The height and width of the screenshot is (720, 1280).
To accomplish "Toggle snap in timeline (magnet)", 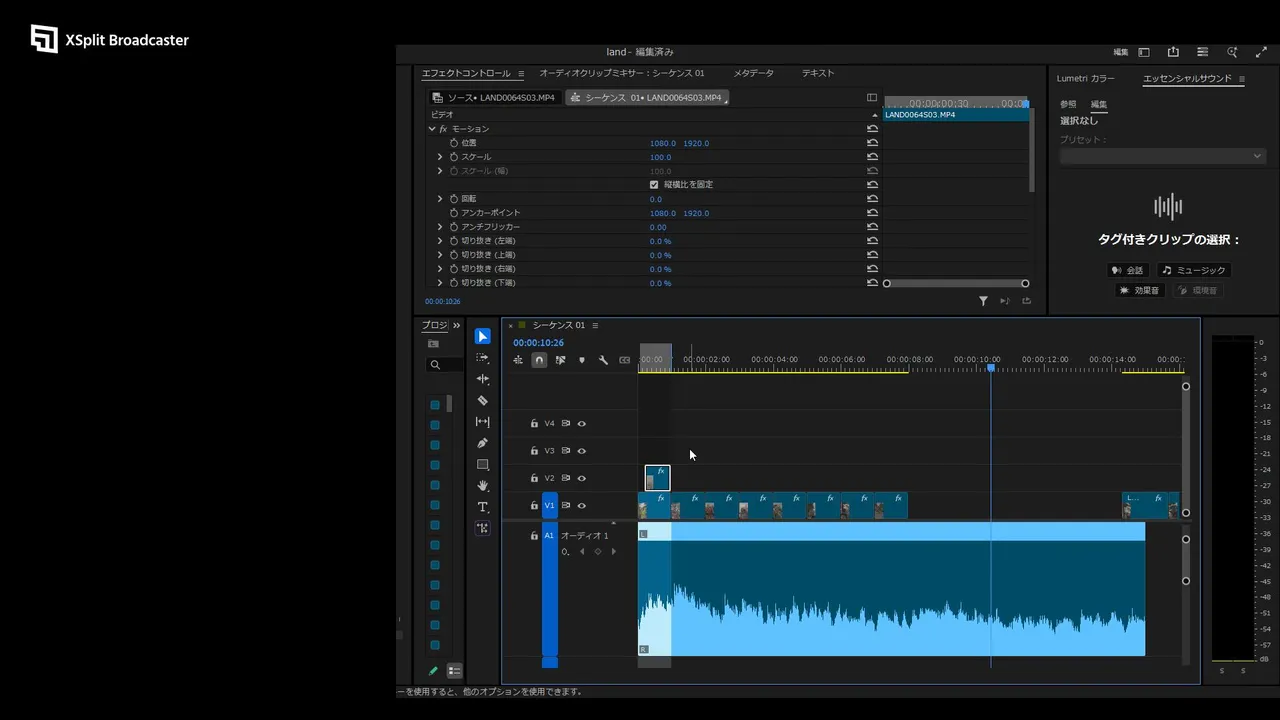I will click(539, 360).
